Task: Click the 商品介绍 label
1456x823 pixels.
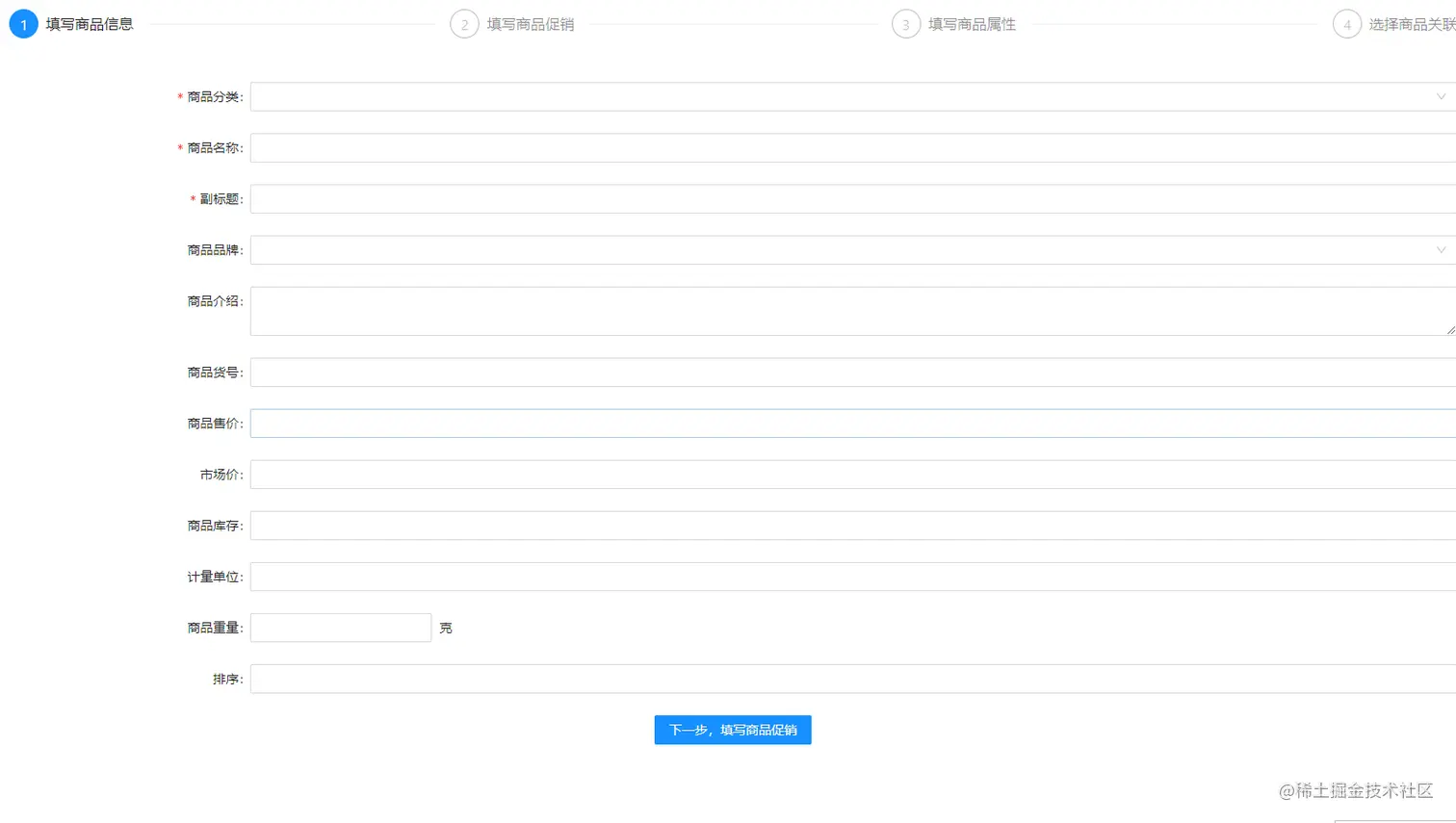Action: click(215, 301)
